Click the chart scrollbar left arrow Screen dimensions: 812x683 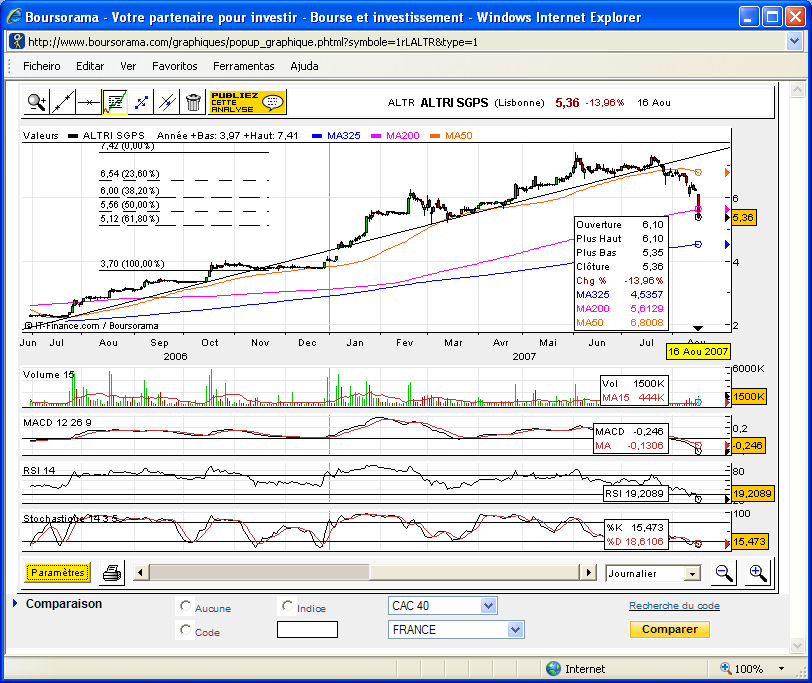click(140, 573)
